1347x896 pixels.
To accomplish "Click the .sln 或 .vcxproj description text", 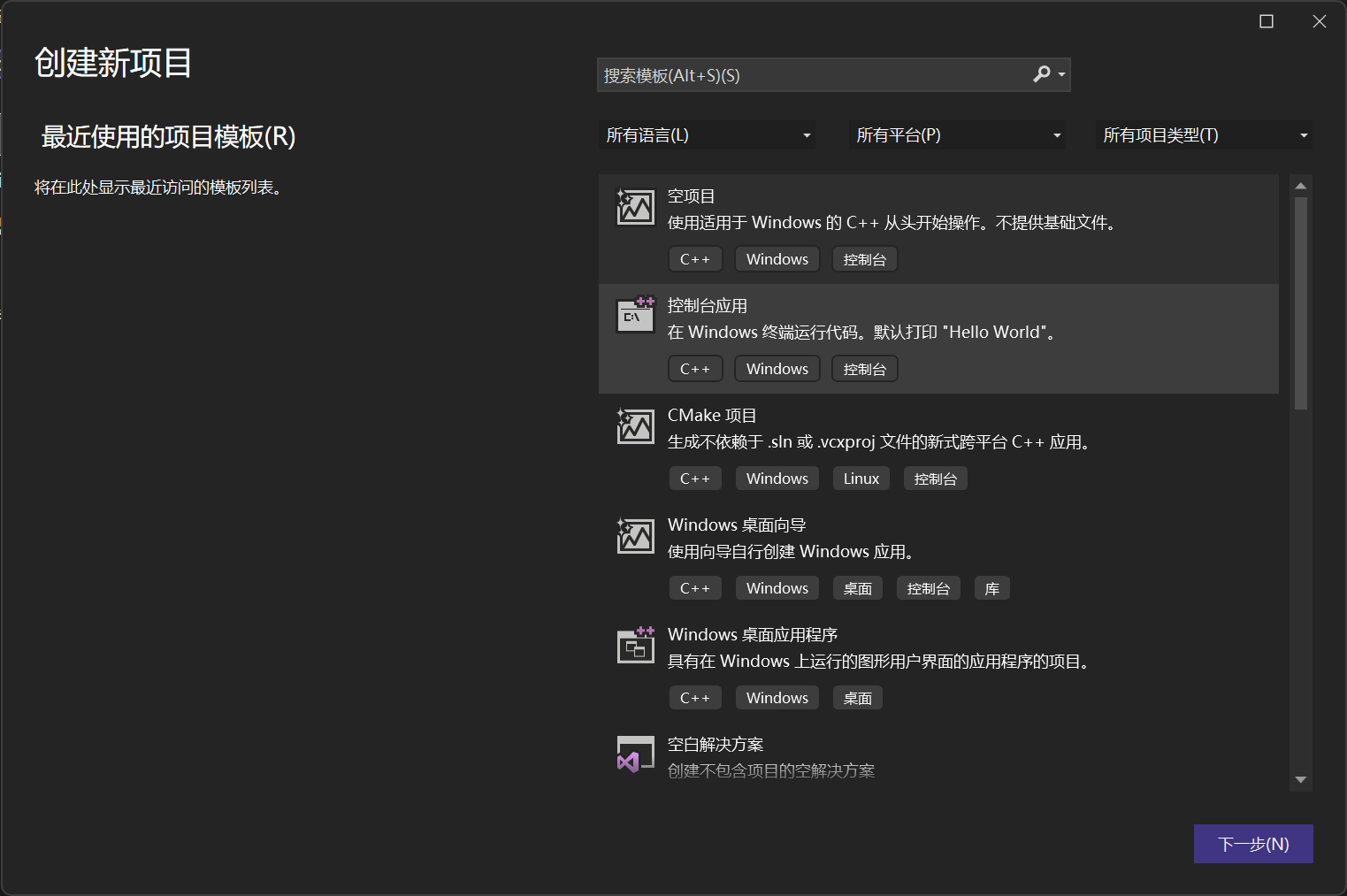I will click(x=882, y=442).
